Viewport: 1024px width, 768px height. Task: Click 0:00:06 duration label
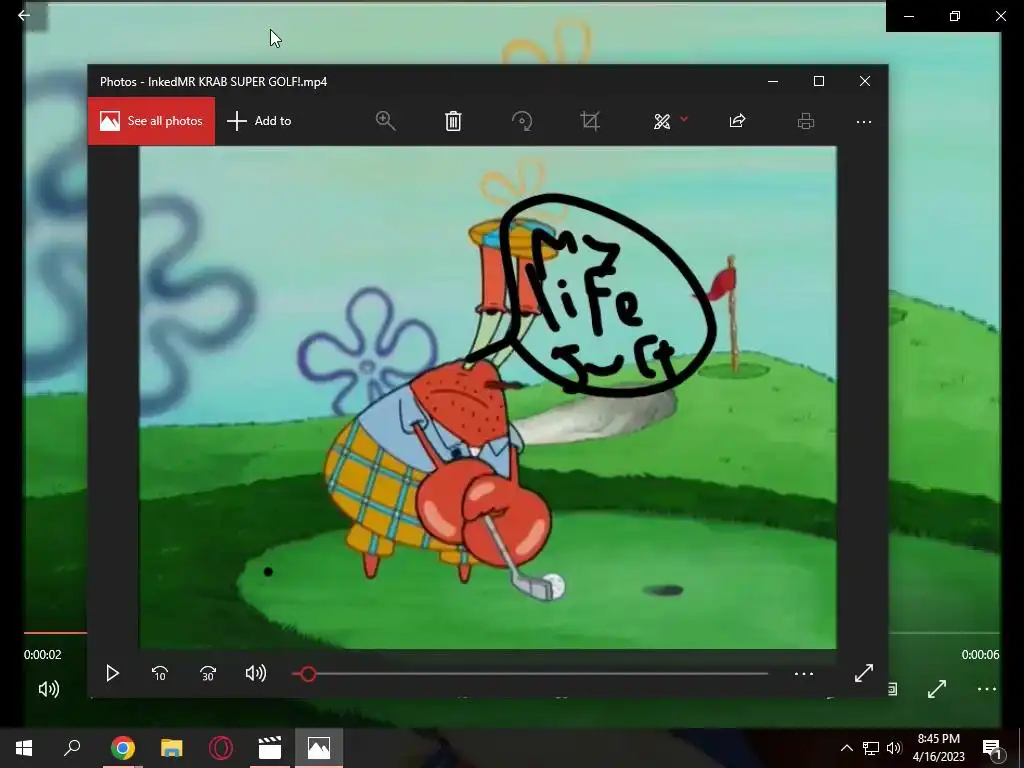980,654
